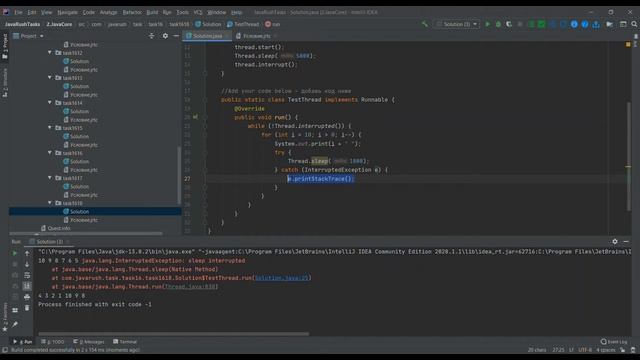The width and height of the screenshot is (640, 360).
Task: Click the Project tree horizontal scrollbar
Action: [x=85, y=234]
